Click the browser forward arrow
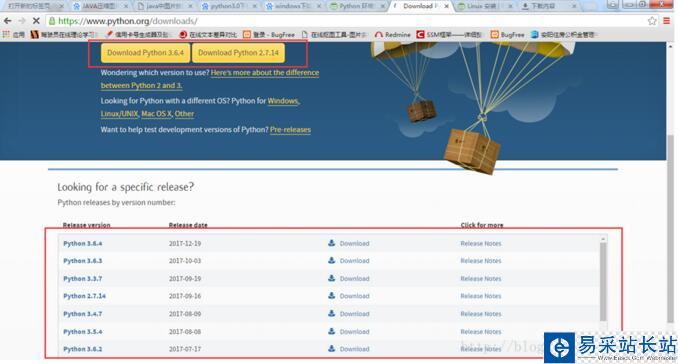This screenshot has width=678, height=364. 22,21
